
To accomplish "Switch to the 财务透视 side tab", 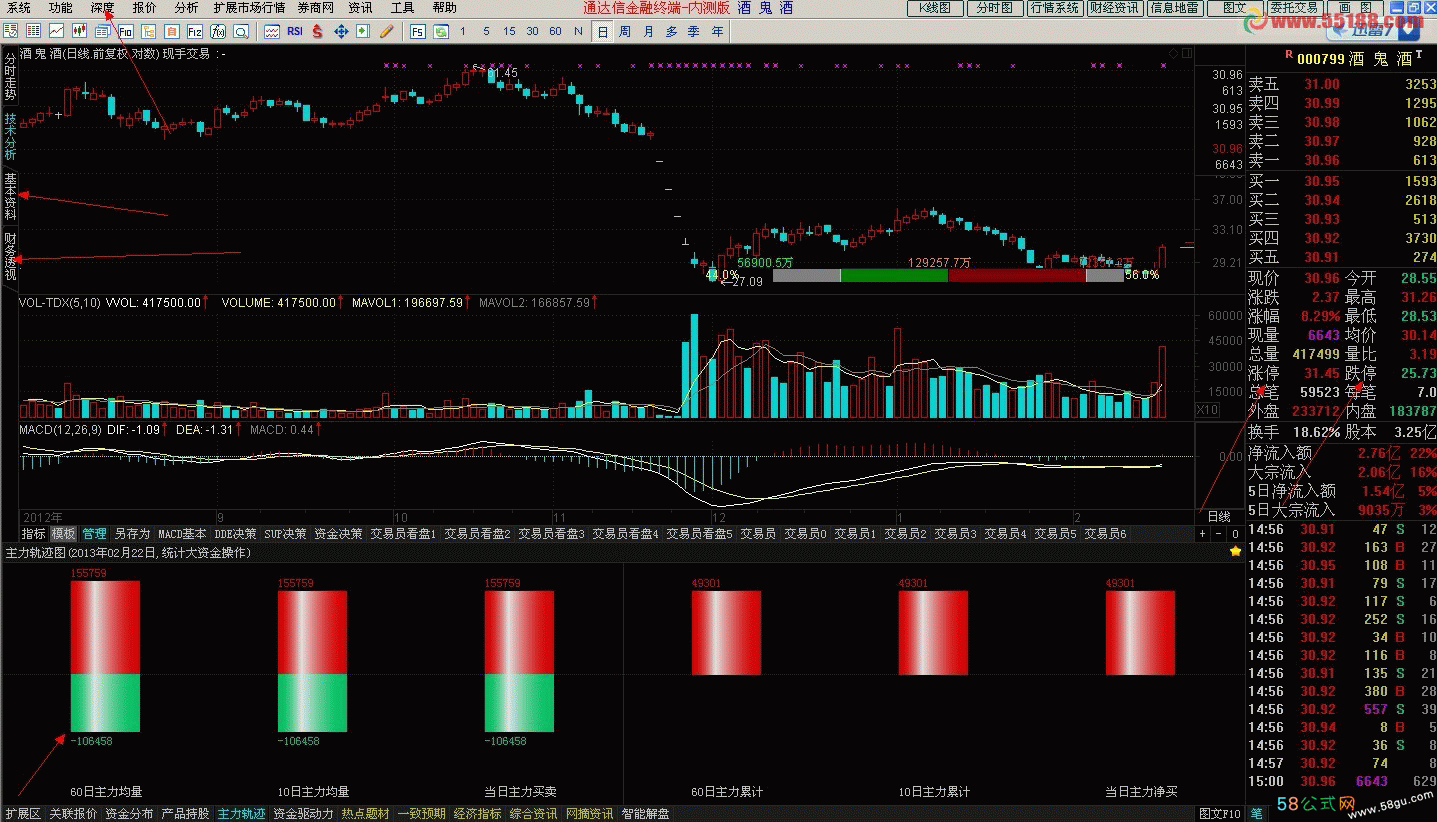I will point(9,257).
